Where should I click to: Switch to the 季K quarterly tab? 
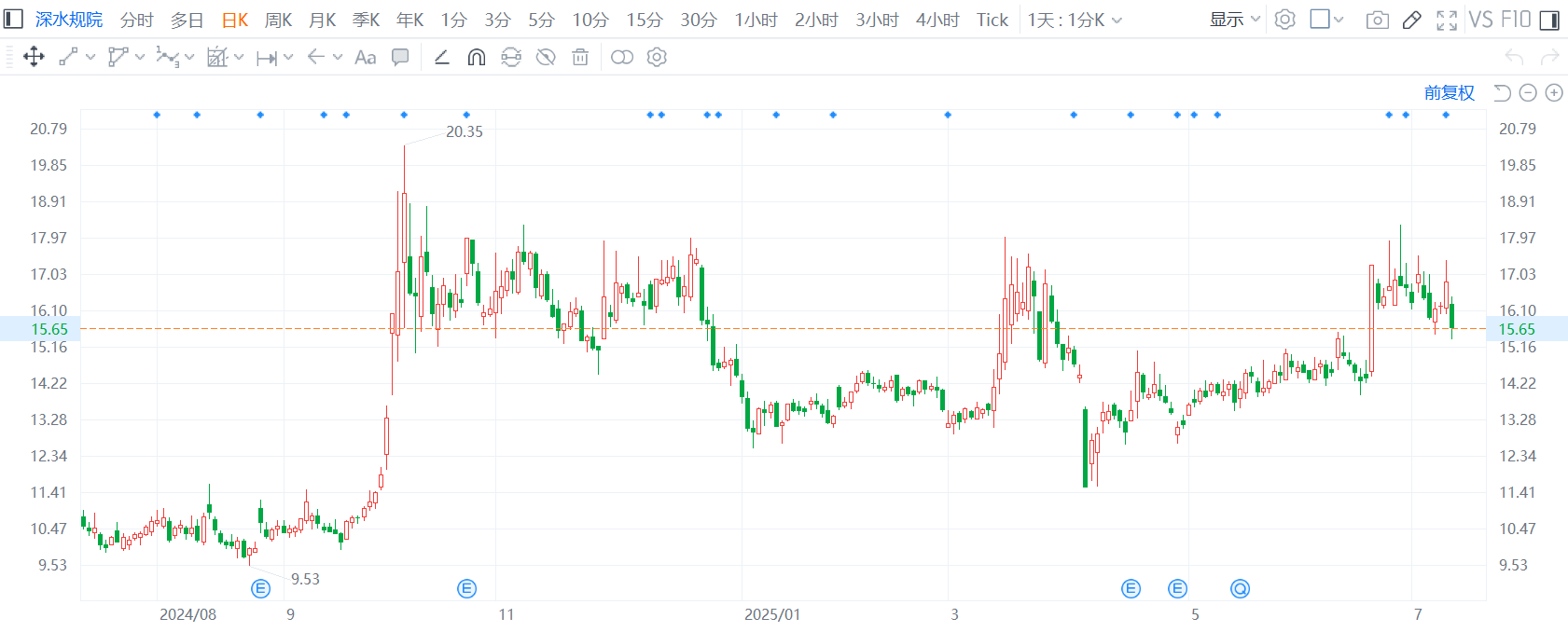coord(367,20)
